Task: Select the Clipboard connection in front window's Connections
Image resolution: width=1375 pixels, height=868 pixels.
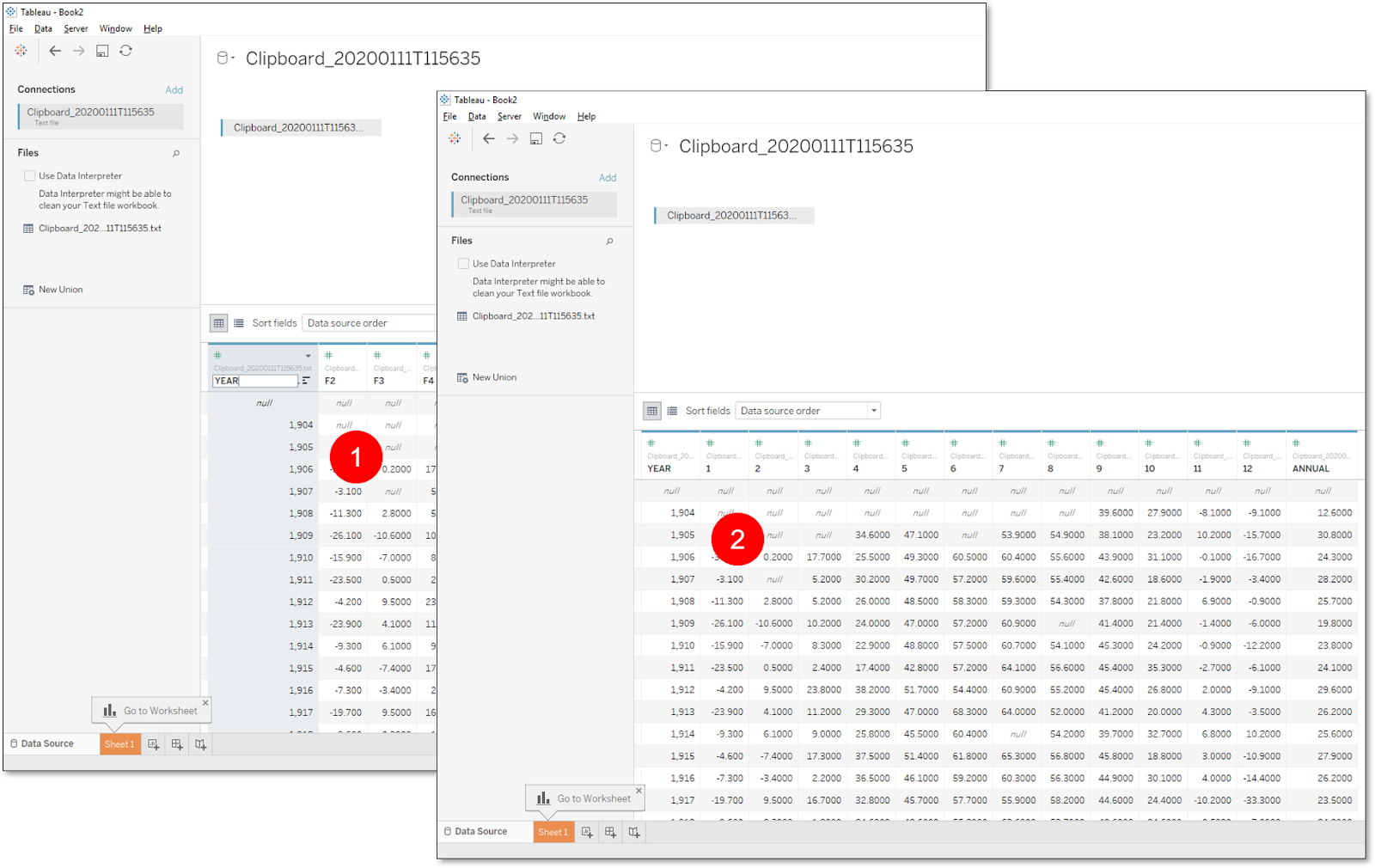Action: [x=534, y=204]
